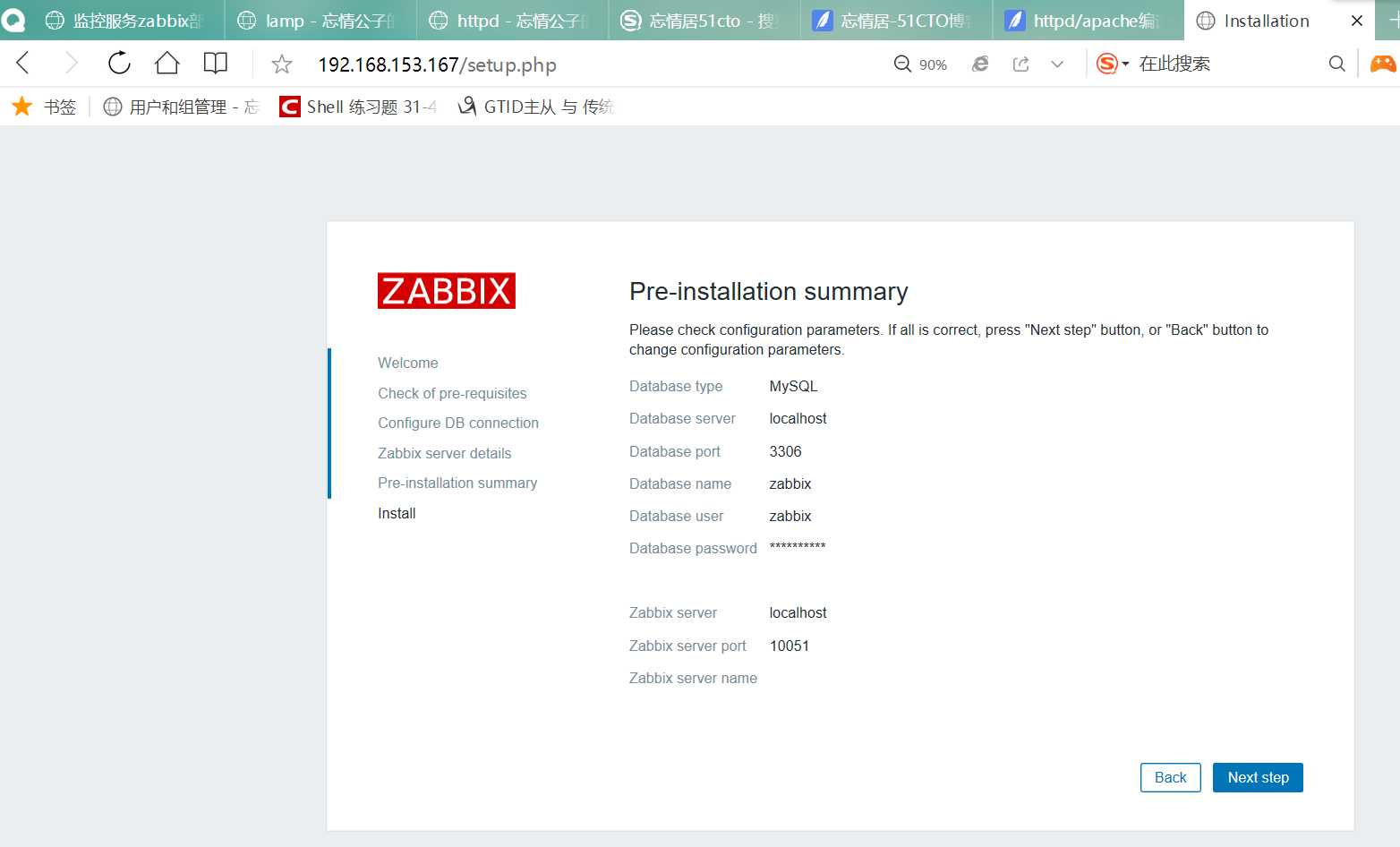Open the 用户和组管理 bookmark
The width and height of the screenshot is (1400, 847).
181,107
